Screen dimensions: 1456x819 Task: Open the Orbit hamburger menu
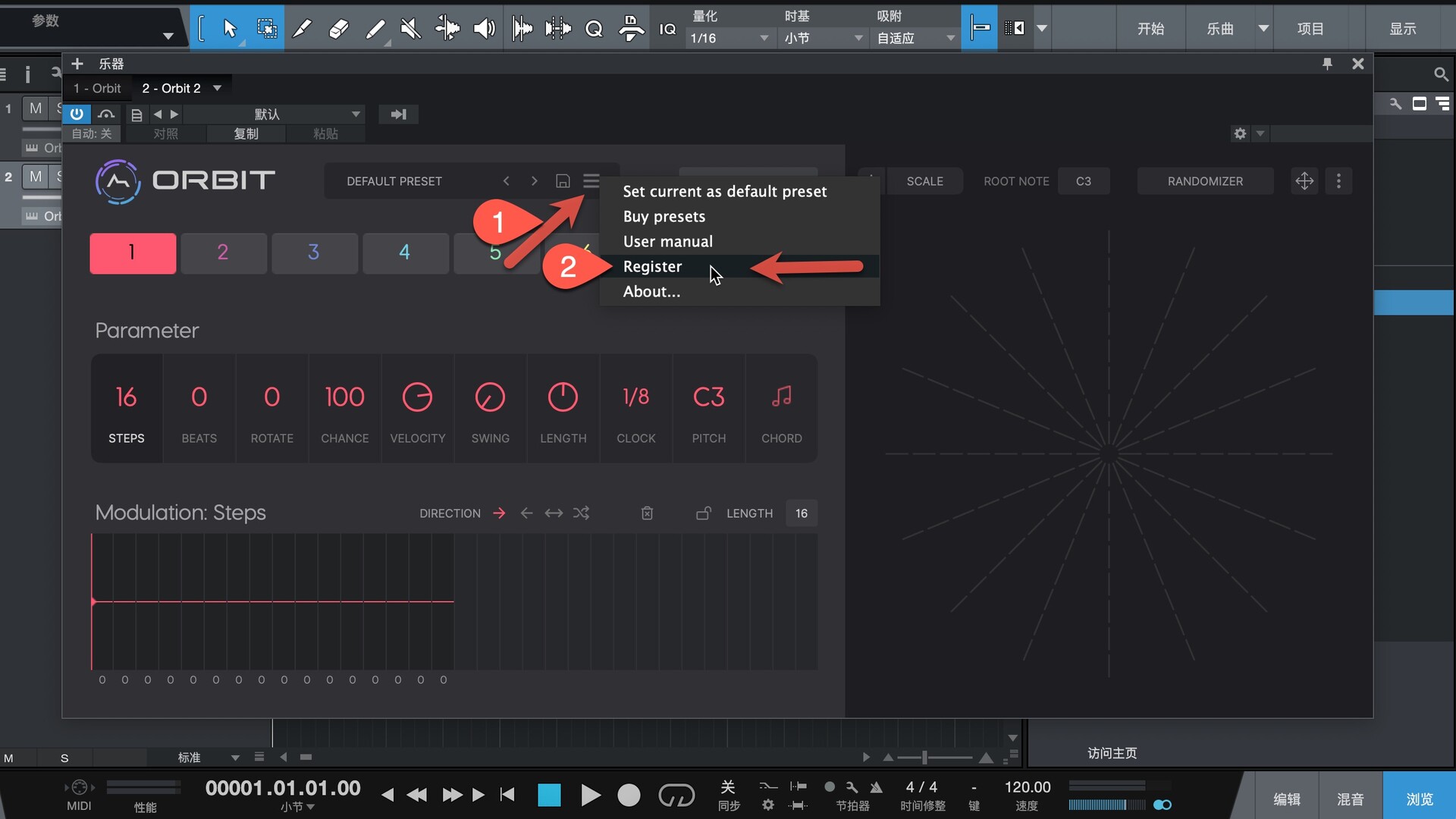click(x=591, y=180)
